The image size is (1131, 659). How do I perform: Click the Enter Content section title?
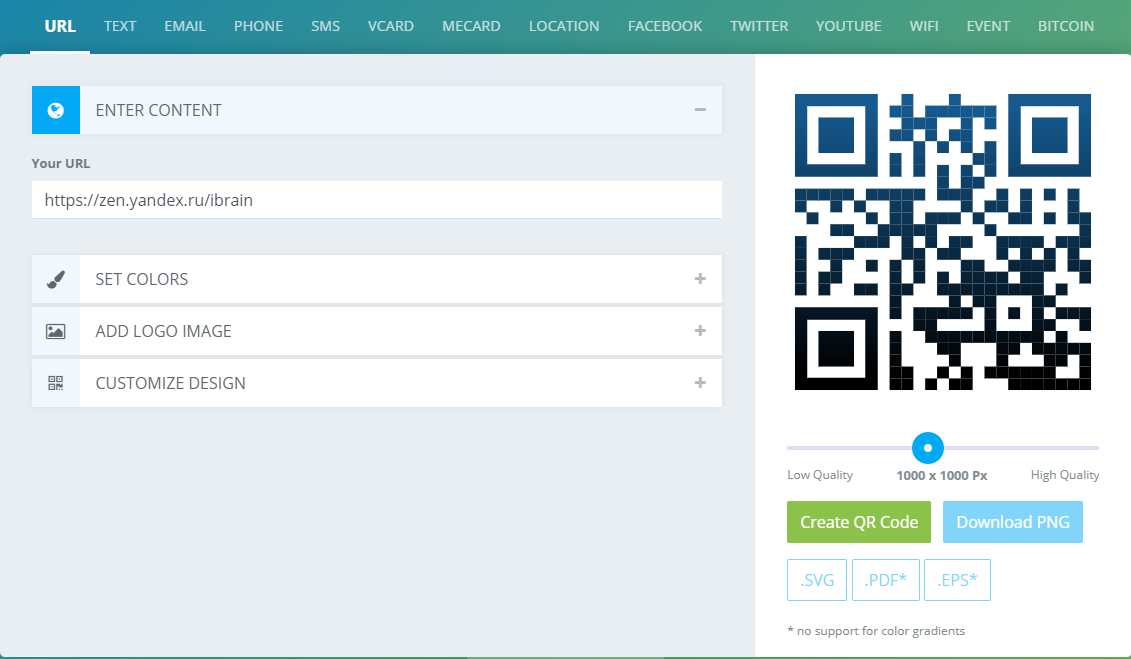pos(159,110)
